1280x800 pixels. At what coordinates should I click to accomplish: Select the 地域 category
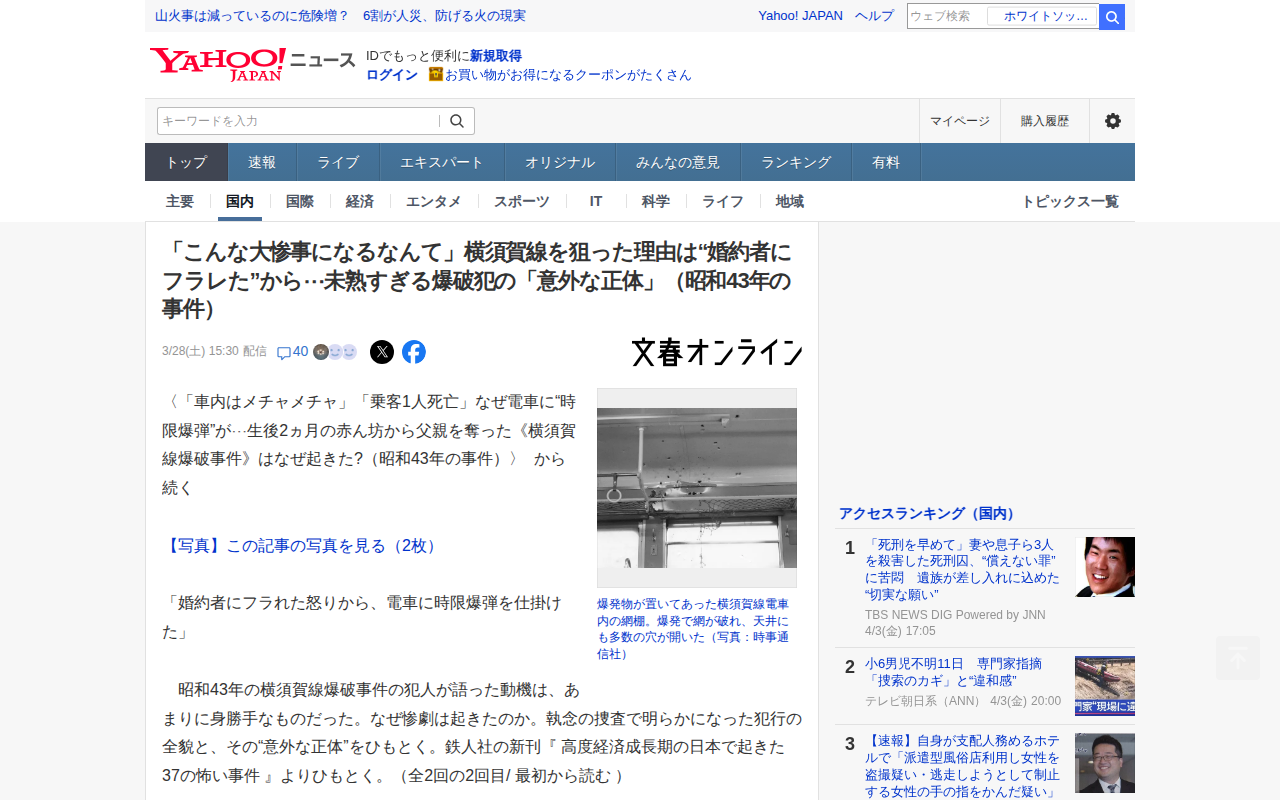pos(790,201)
